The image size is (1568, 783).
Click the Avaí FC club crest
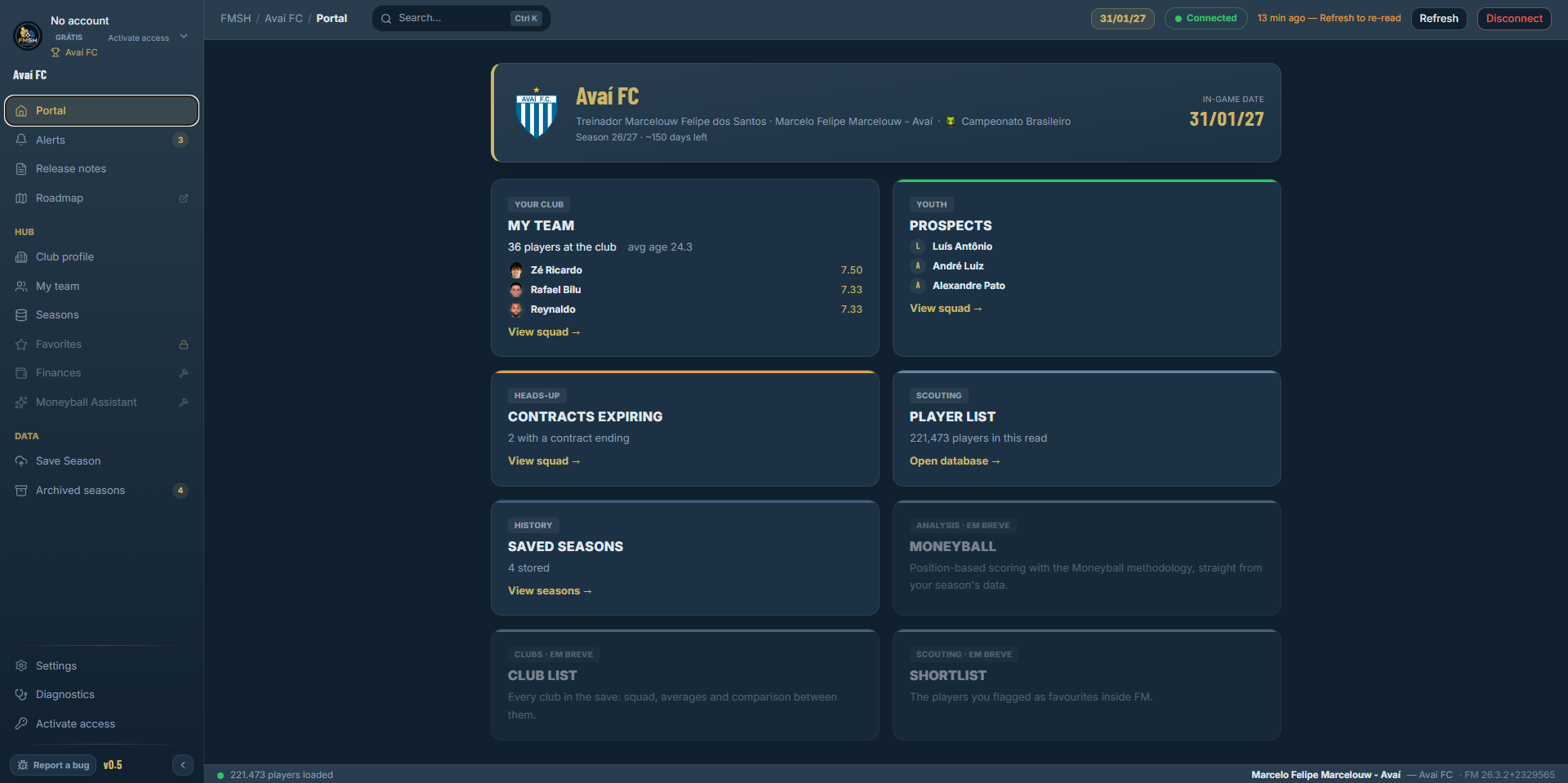point(537,113)
